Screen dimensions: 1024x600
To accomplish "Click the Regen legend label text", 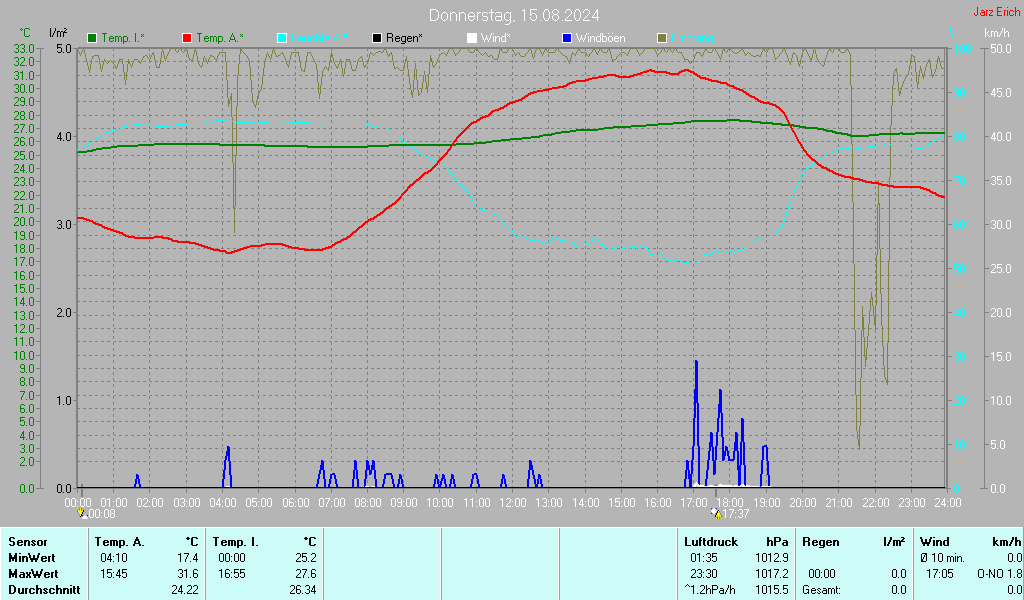I will [403, 38].
